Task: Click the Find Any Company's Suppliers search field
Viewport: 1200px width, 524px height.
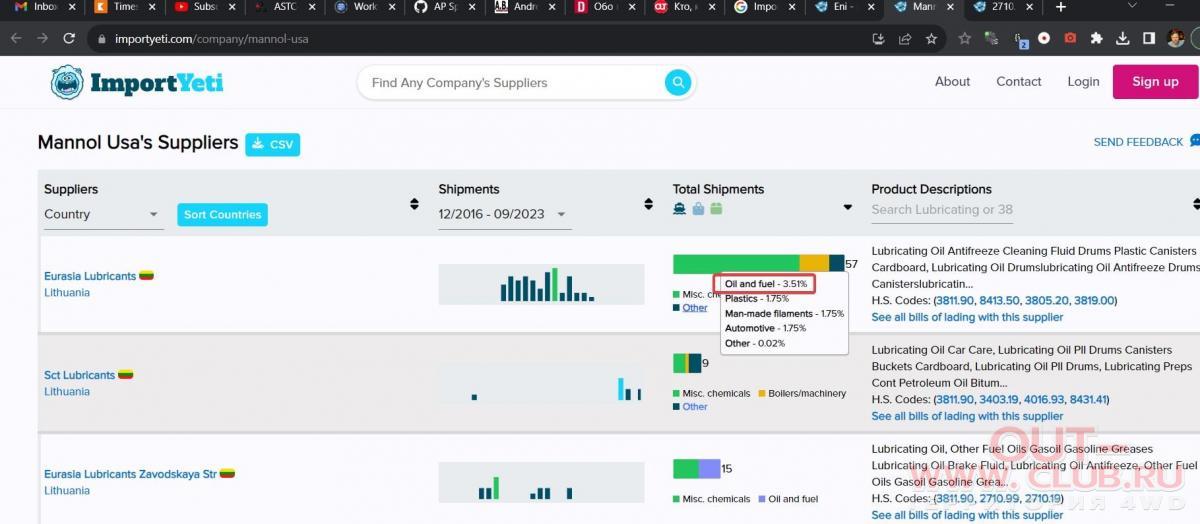Action: [514, 83]
